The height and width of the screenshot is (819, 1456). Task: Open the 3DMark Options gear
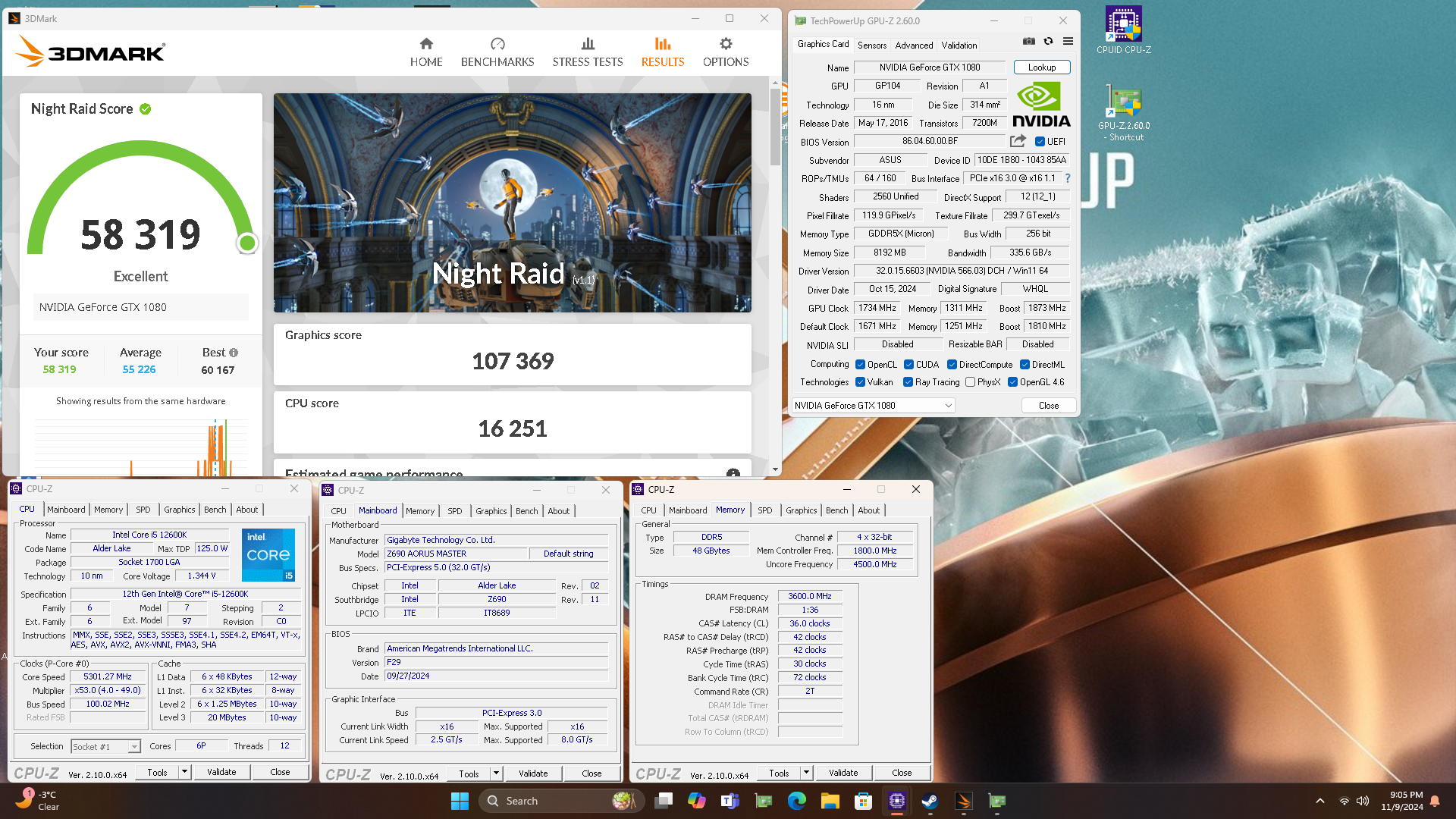pos(726,52)
